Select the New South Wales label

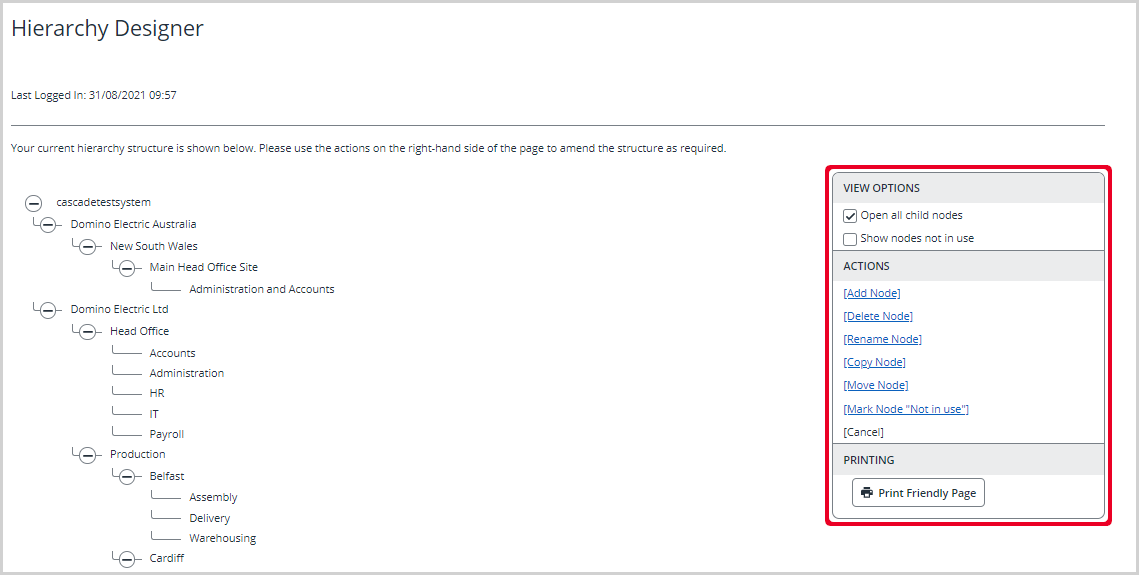pyautogui.click(x=153, y=246)
